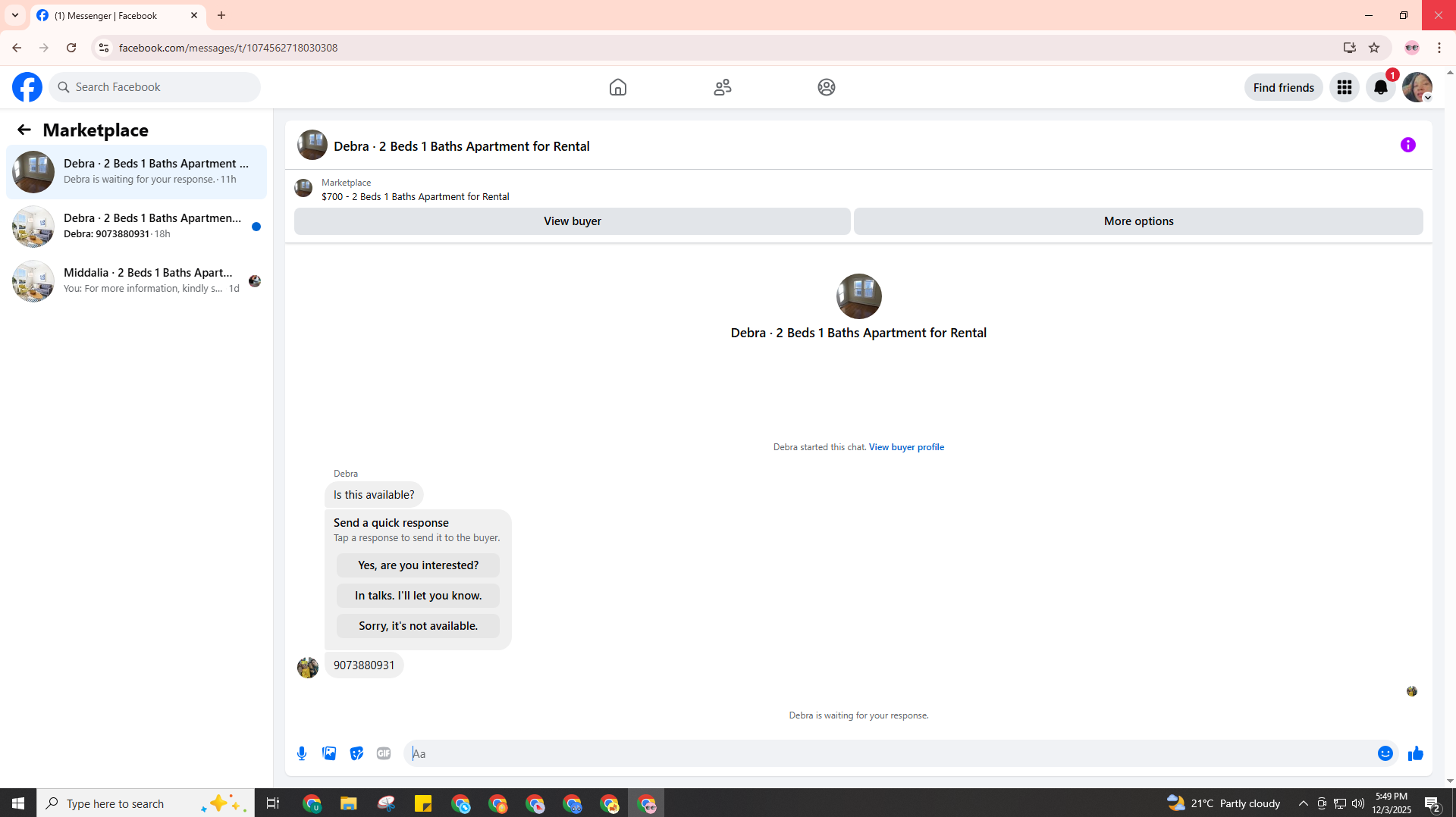1456x817 pixels.
Task: Click the Search Facebook field
Action: [x=155, y=87]
